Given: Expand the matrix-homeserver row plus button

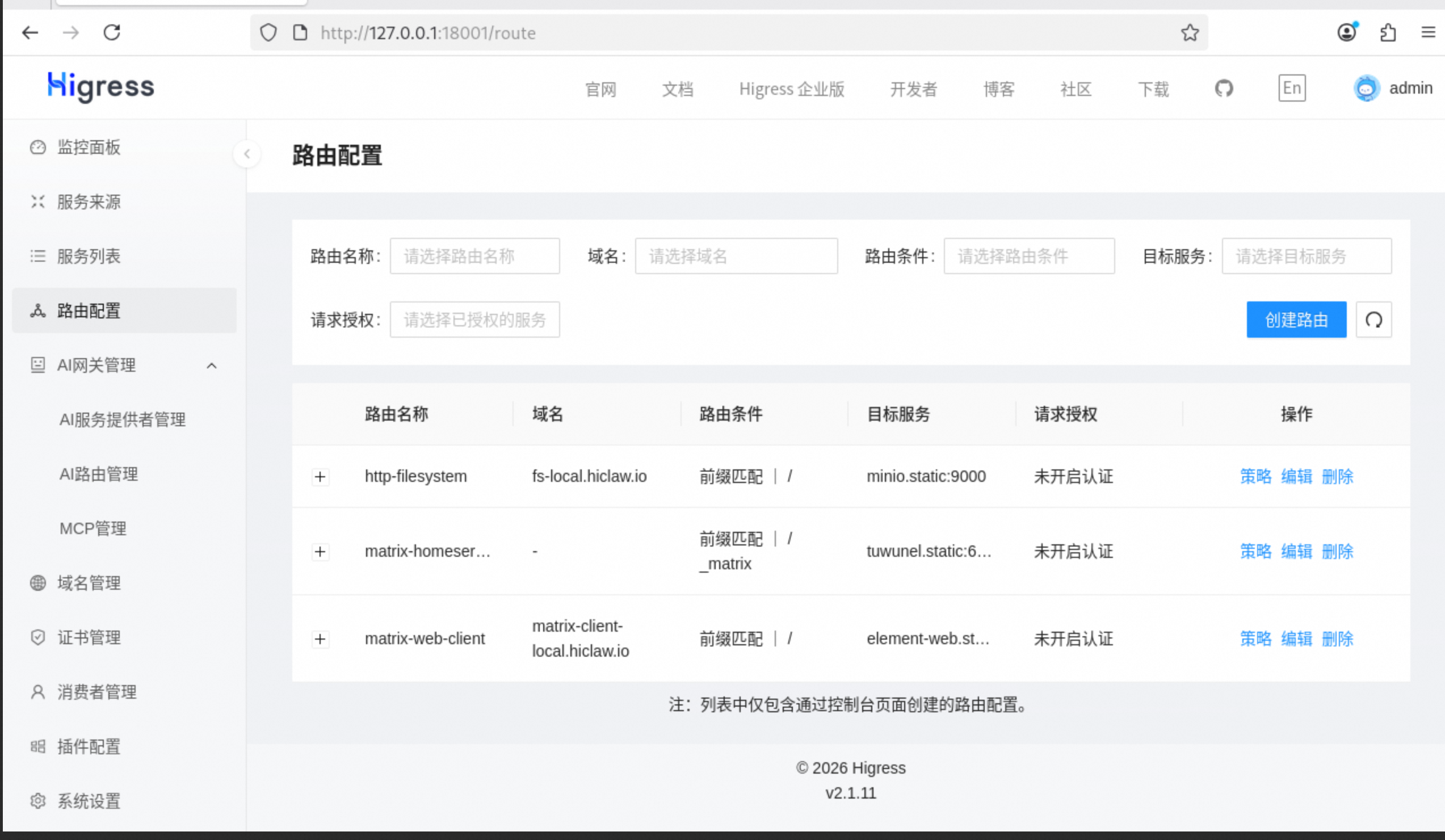Looking at the screenshot, I should pyautogui.click(x=320, y=552).
